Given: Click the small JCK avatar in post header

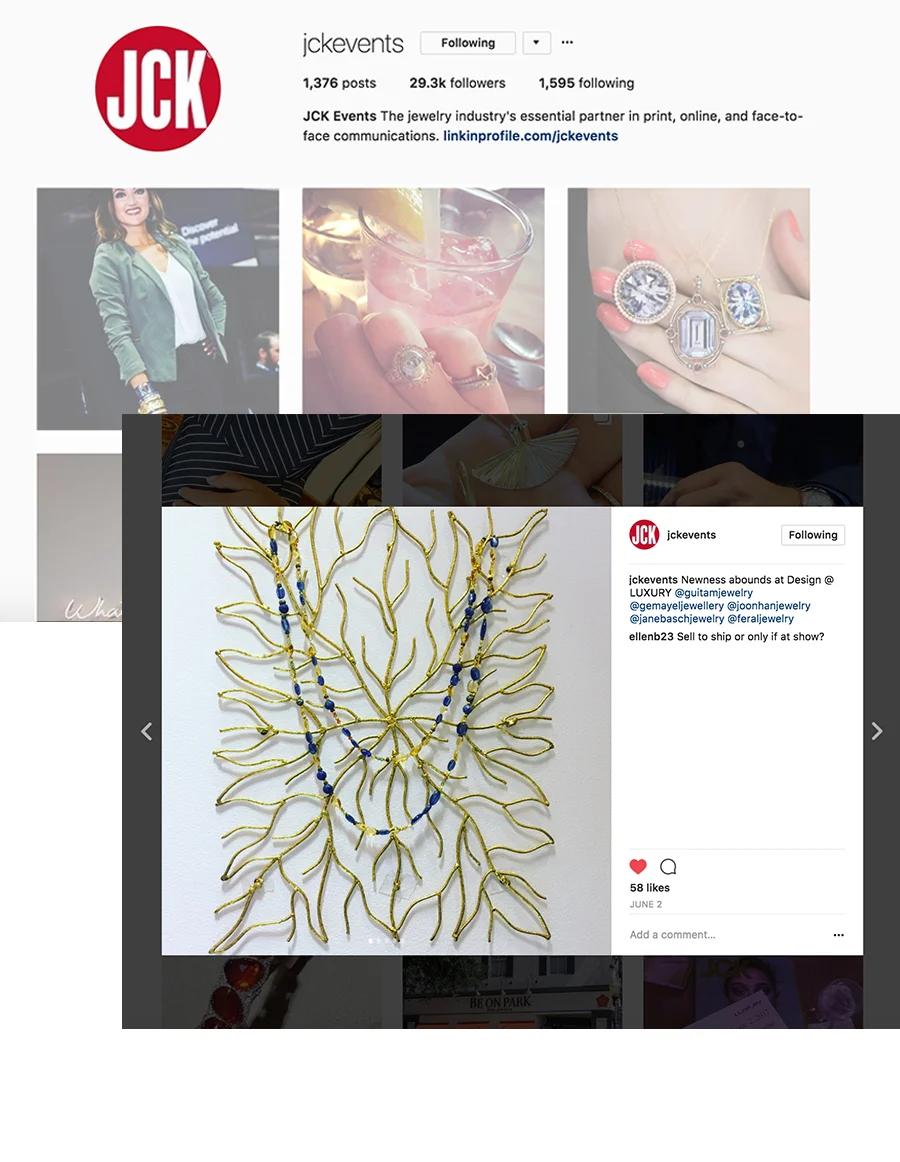Looking at the screenshot, I should [644, 534].
